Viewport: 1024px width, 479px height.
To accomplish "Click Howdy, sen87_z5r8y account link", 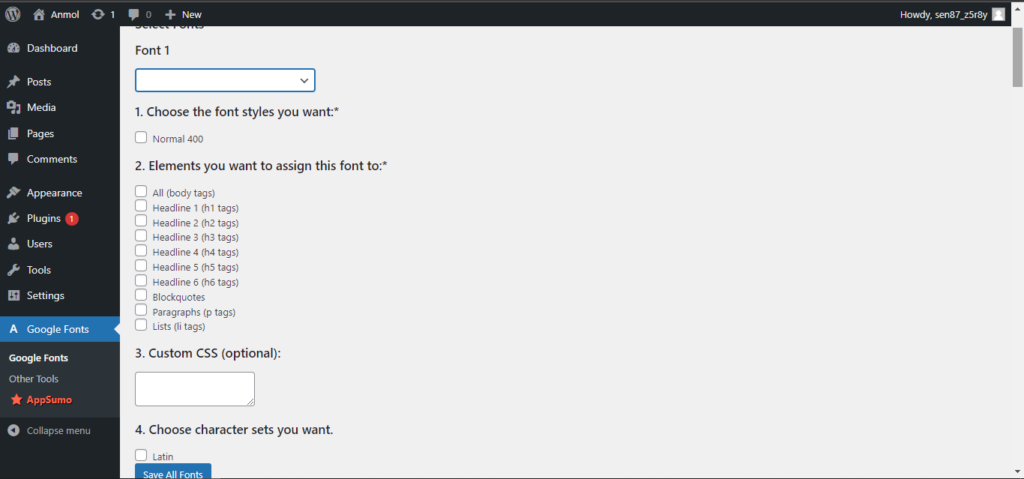I will click(943, 14).
